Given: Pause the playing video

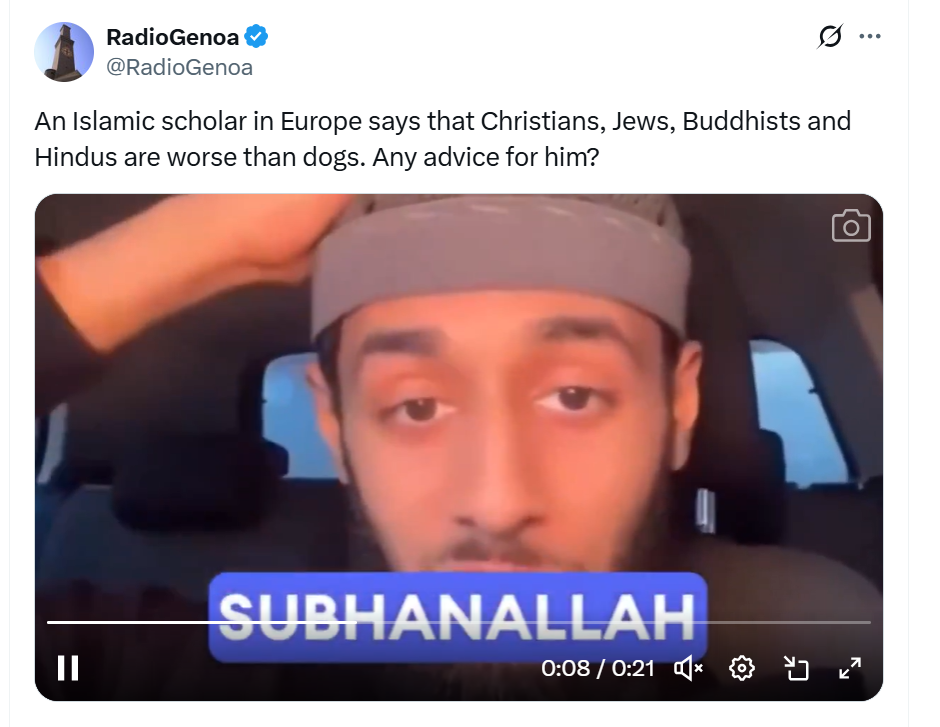Looking at the screenshot, I should tap(68, 668).
